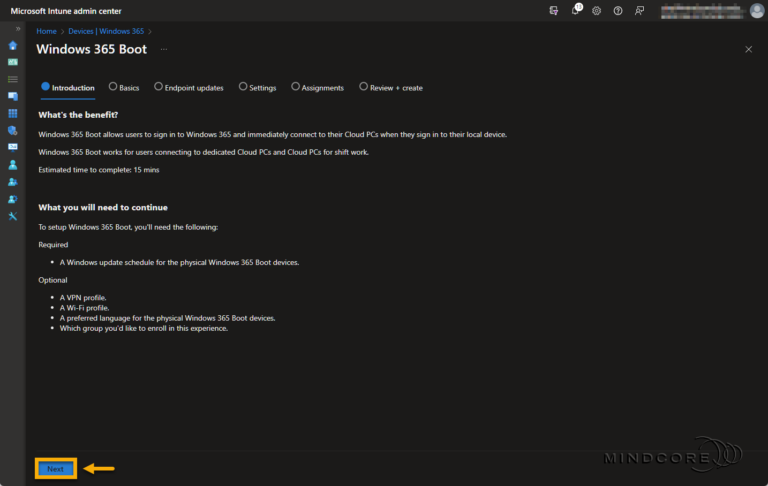Viewport: 768px width, 486px height.
Task: Jump to the Review + create step
Action: pyautogui.click(x=391, y=87)
